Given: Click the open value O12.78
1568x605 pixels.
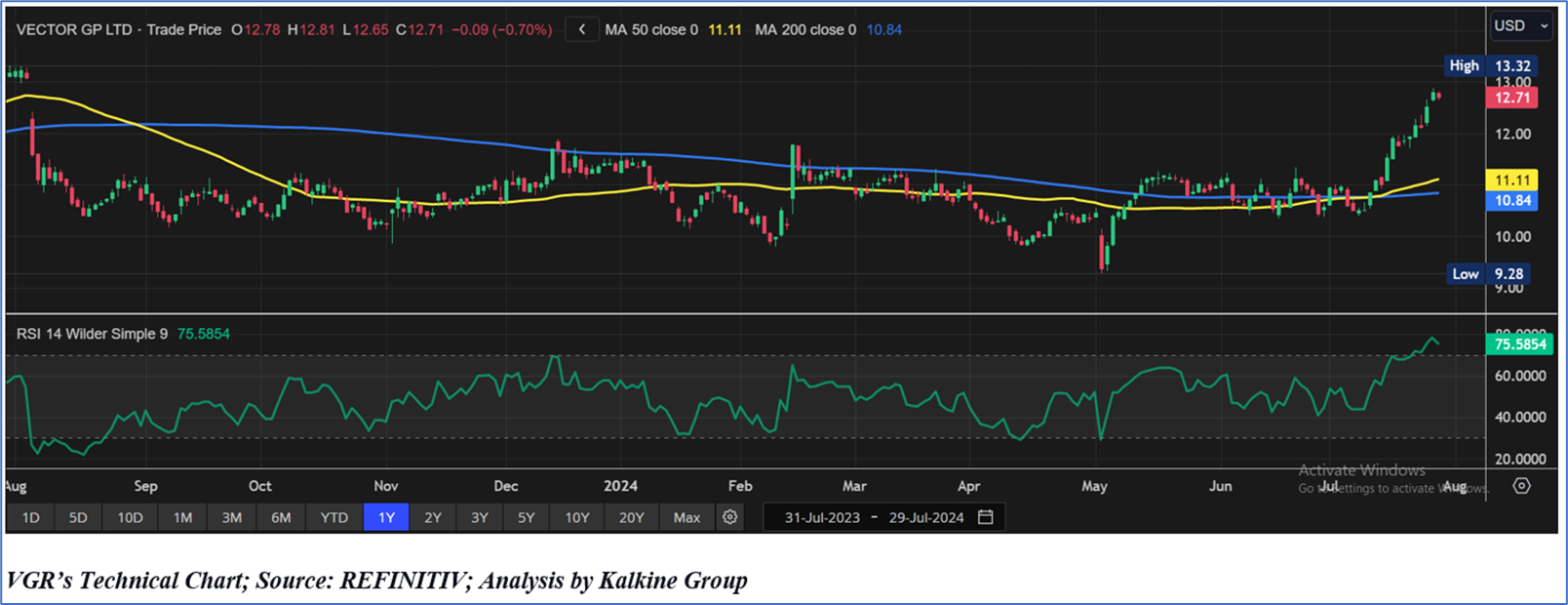Looking at the screenshot, I should click(x=255, y=29).
